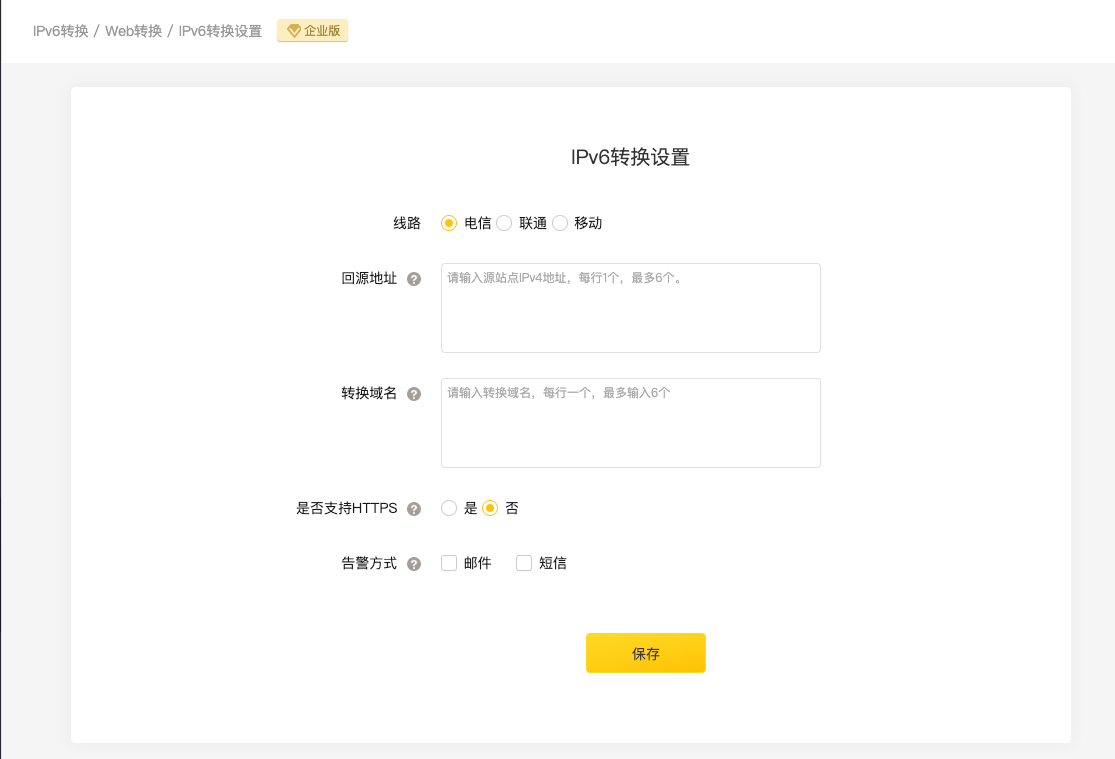Select the 移动 line option

pos(560,223)
